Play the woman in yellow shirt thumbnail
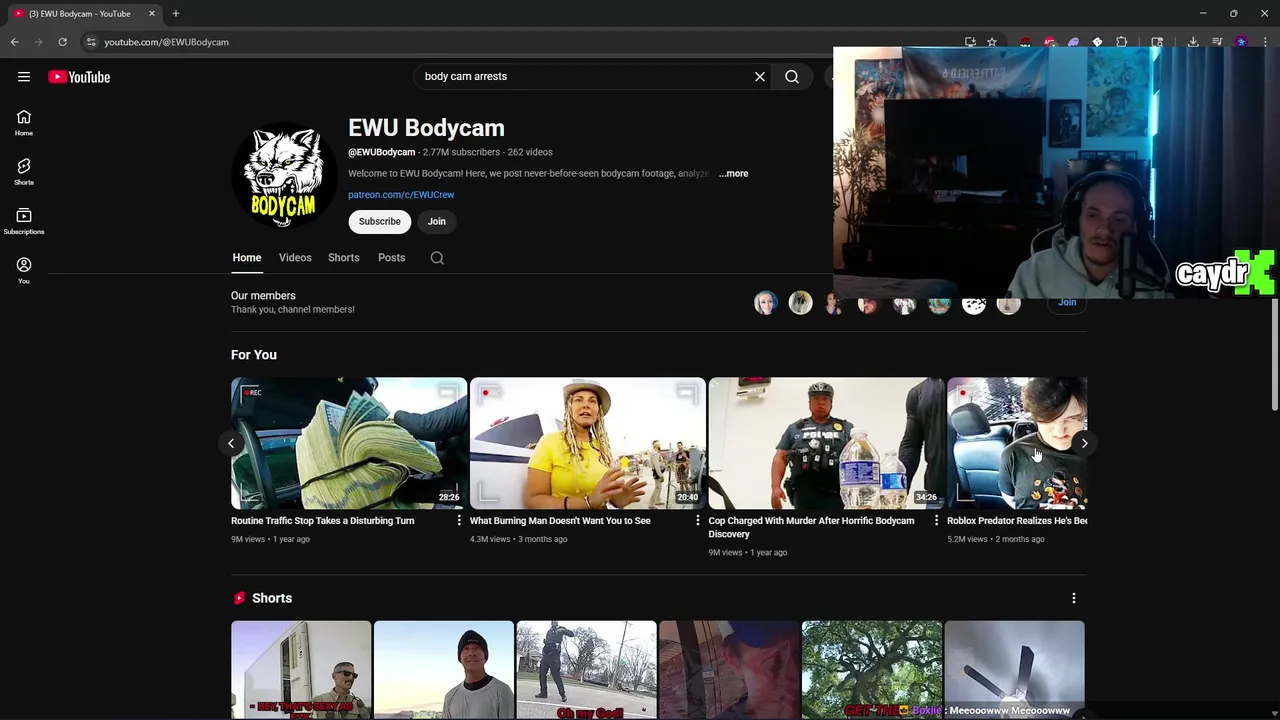The width and height of the screenshot is (1280, 720). (588, 443)
